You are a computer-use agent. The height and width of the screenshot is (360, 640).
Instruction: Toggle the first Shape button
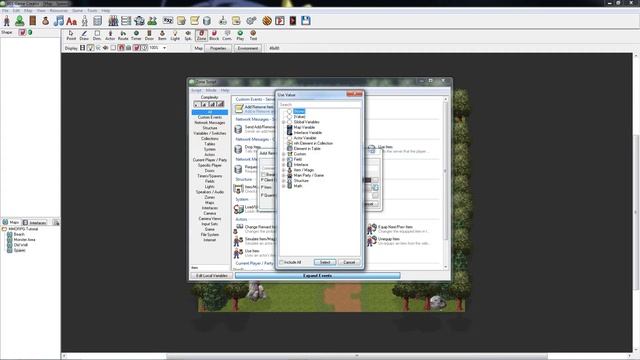point(22,32)
